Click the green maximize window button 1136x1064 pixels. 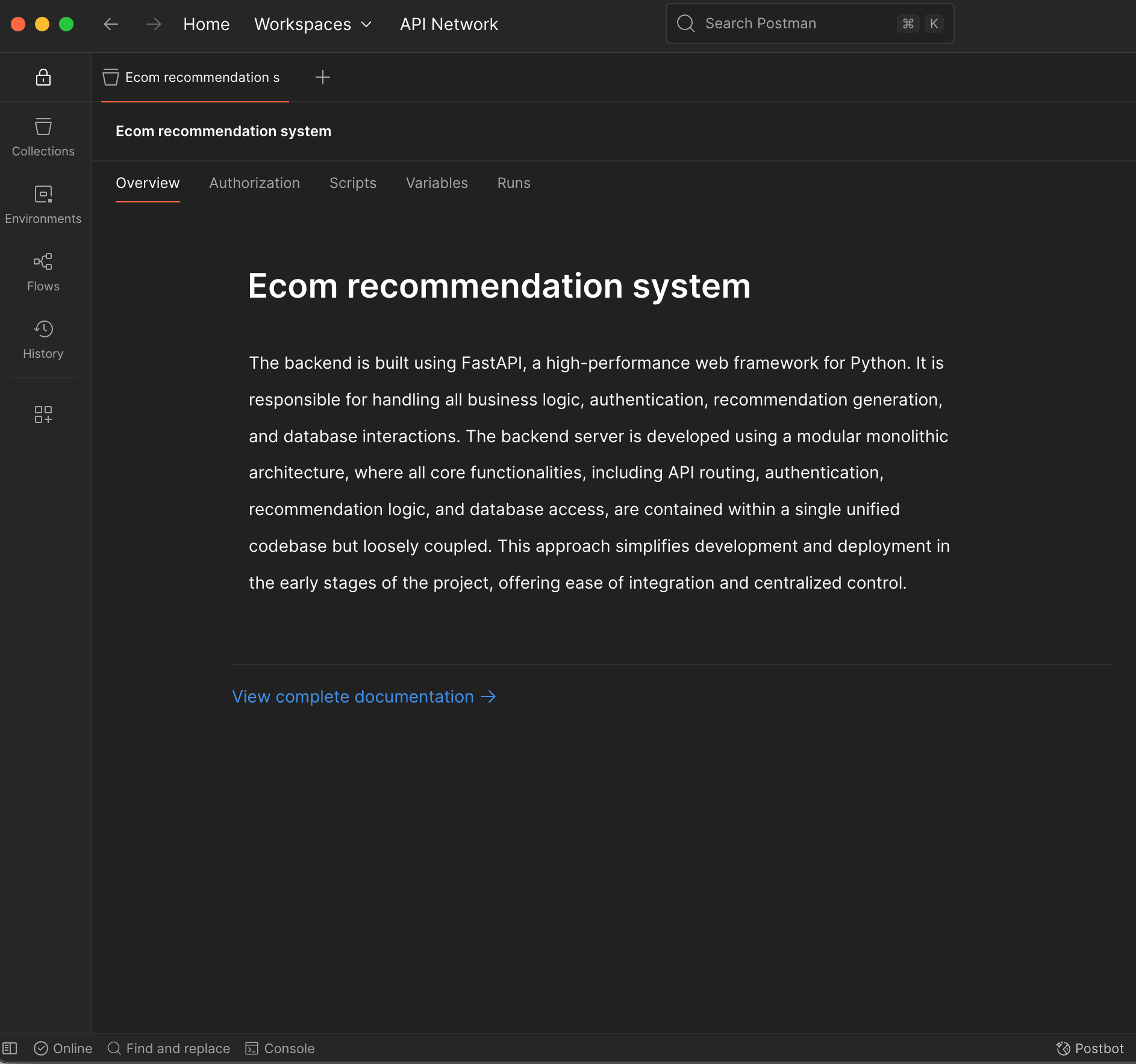pyautogui.click(x=66, y=24)
